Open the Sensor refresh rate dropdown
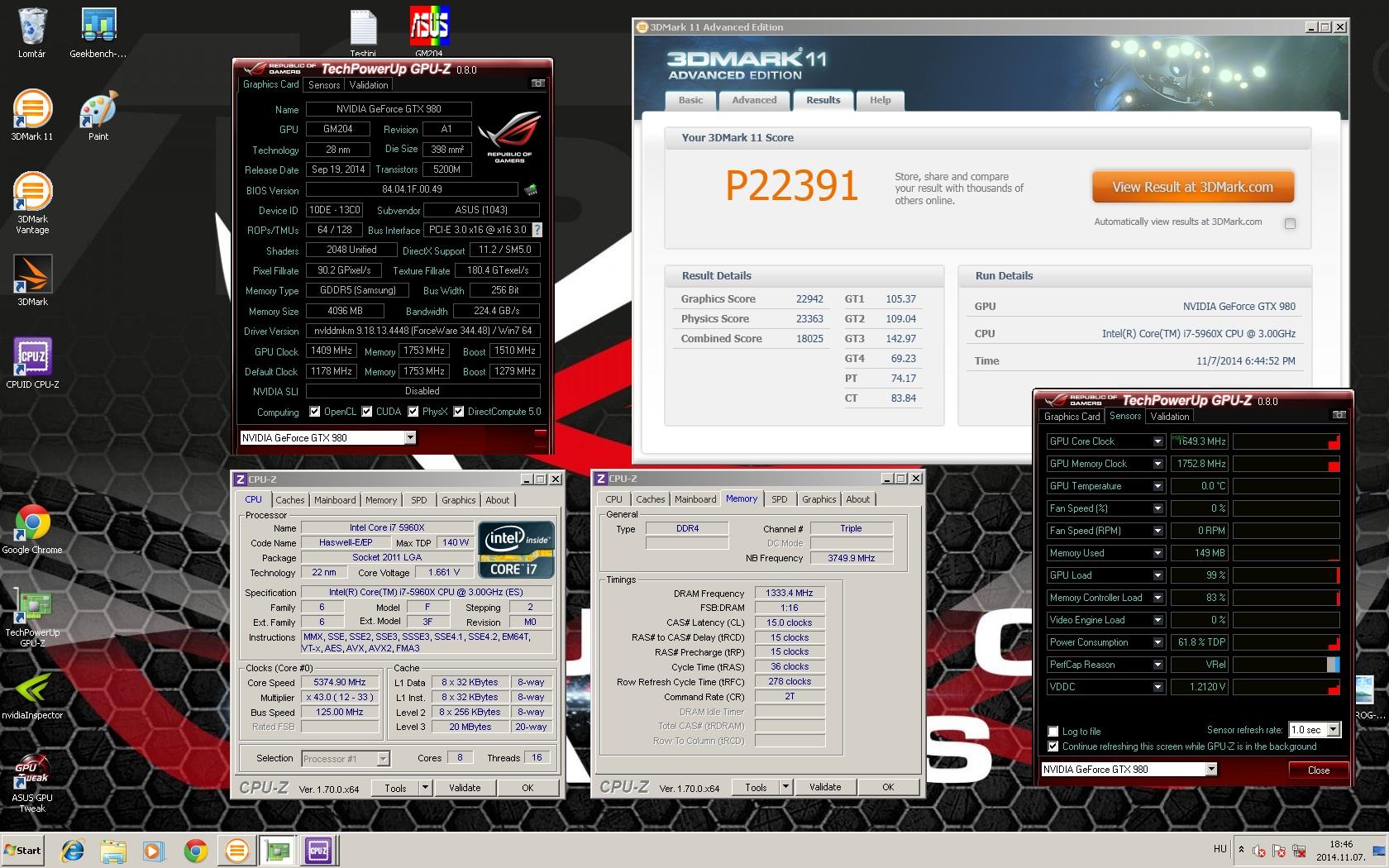Image resolution: width=1389 pixels, height=868 pixels. pos(1334,730)
